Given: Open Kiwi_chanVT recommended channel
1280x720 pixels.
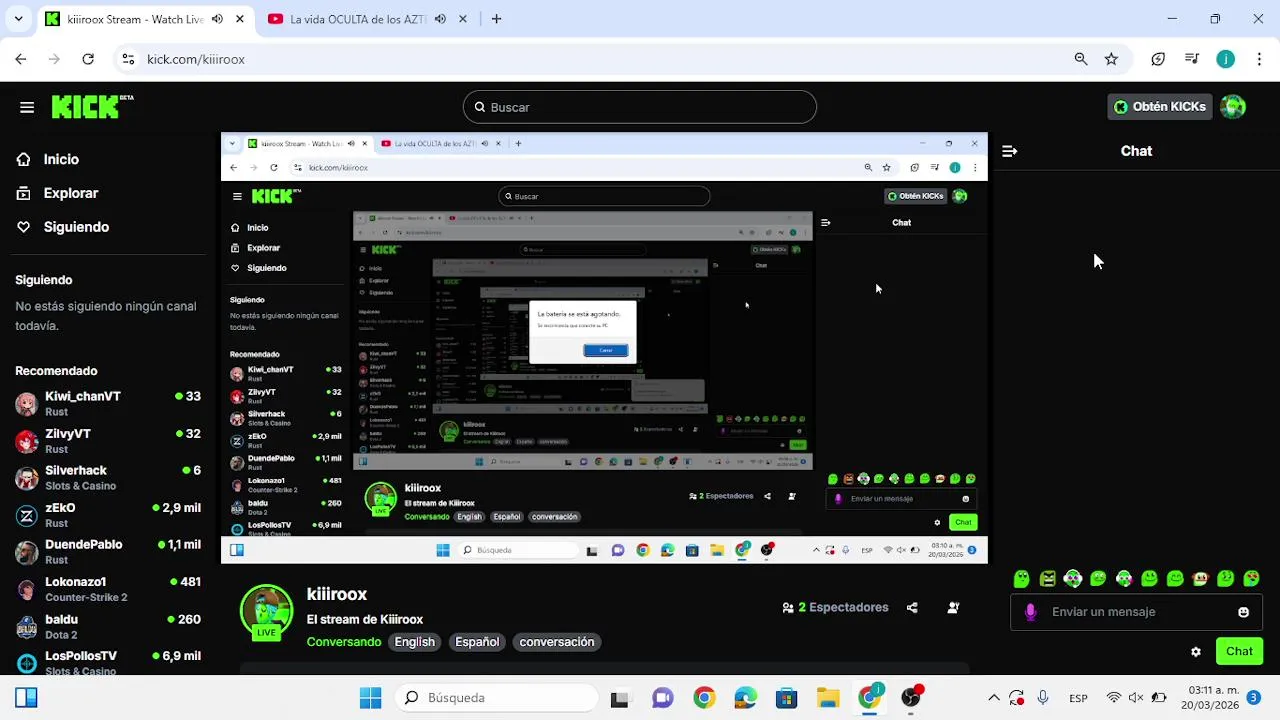Looking at the screenshot, I should tap(108, 403).
